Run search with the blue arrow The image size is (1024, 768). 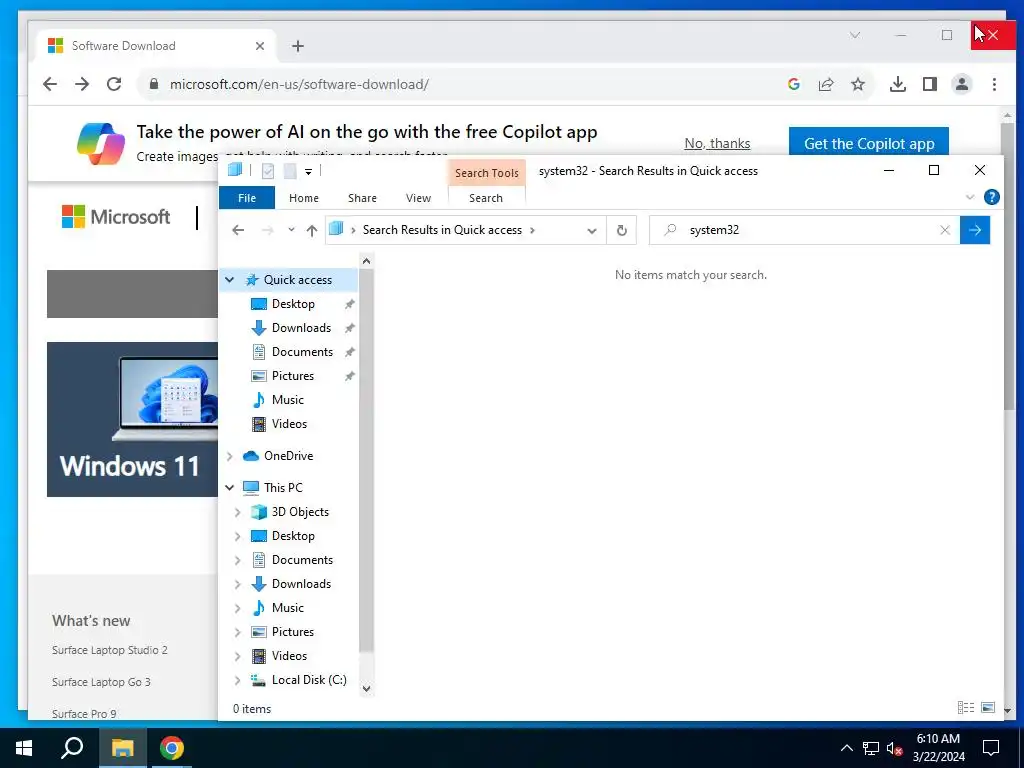(975, 230)
